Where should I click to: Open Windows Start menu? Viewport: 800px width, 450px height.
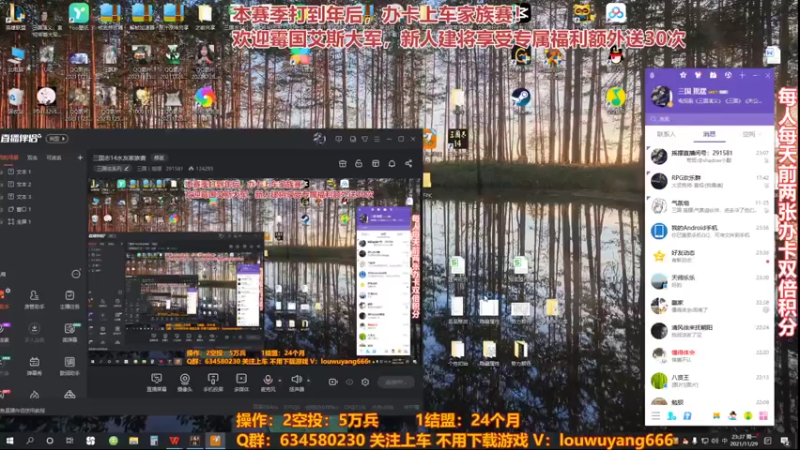coord(10,440)
